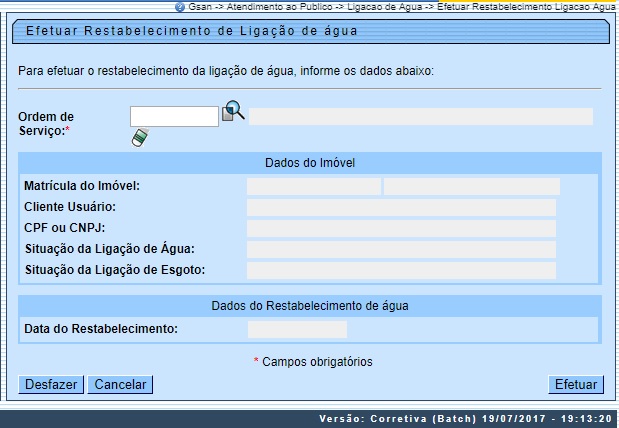
Task: Click the CPF ou CNPJ field
Action: tap(401, 228)
